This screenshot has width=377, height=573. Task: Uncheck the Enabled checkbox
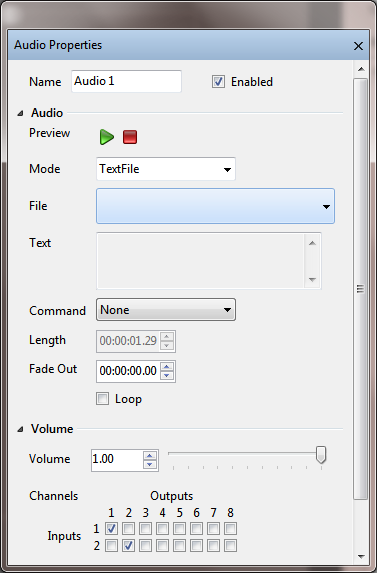coord(218,81)
